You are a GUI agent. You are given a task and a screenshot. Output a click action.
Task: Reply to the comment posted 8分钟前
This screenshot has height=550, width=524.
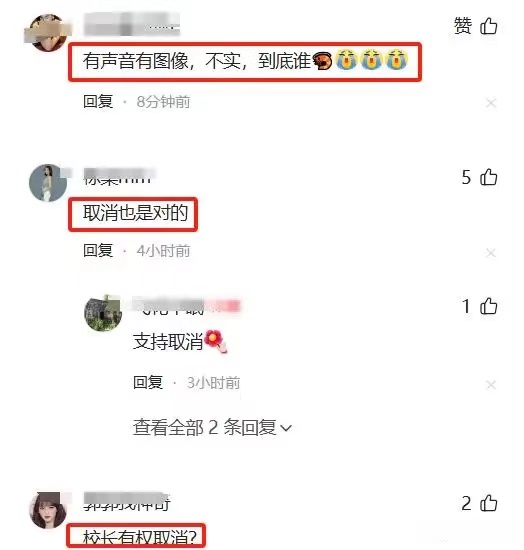98,102
